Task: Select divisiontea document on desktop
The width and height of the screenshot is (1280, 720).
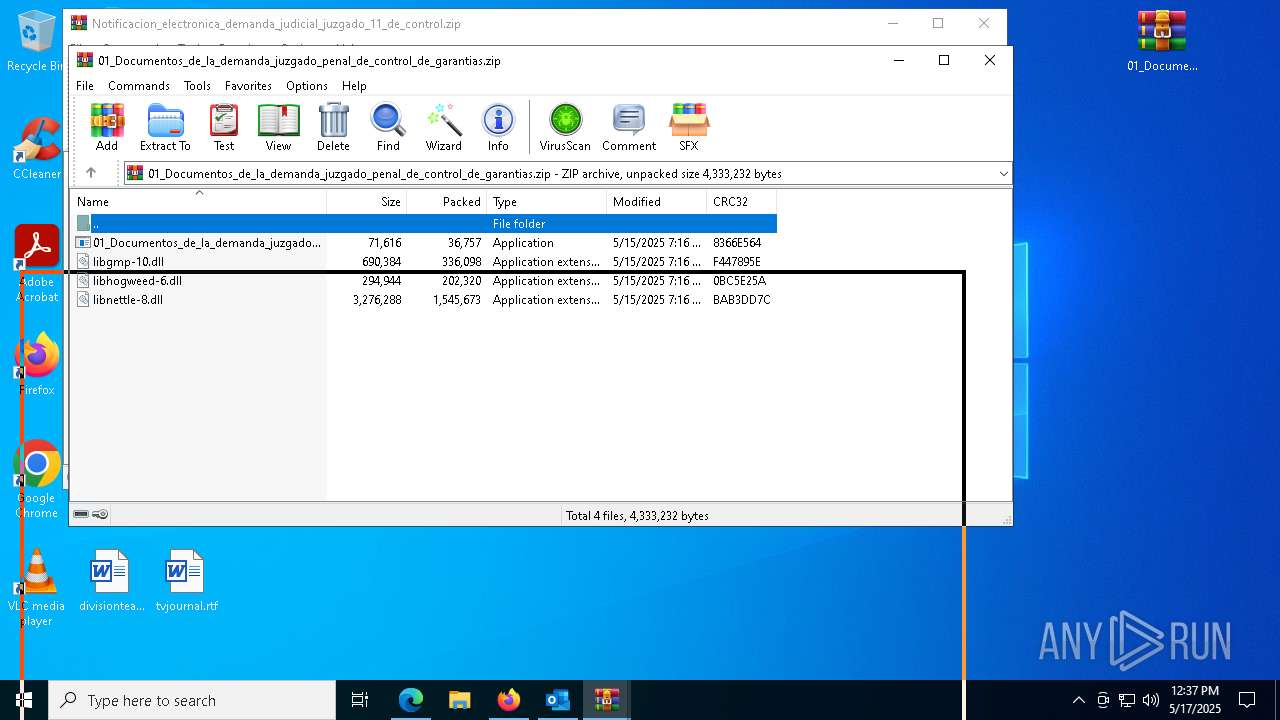Action: click(111, 581)
